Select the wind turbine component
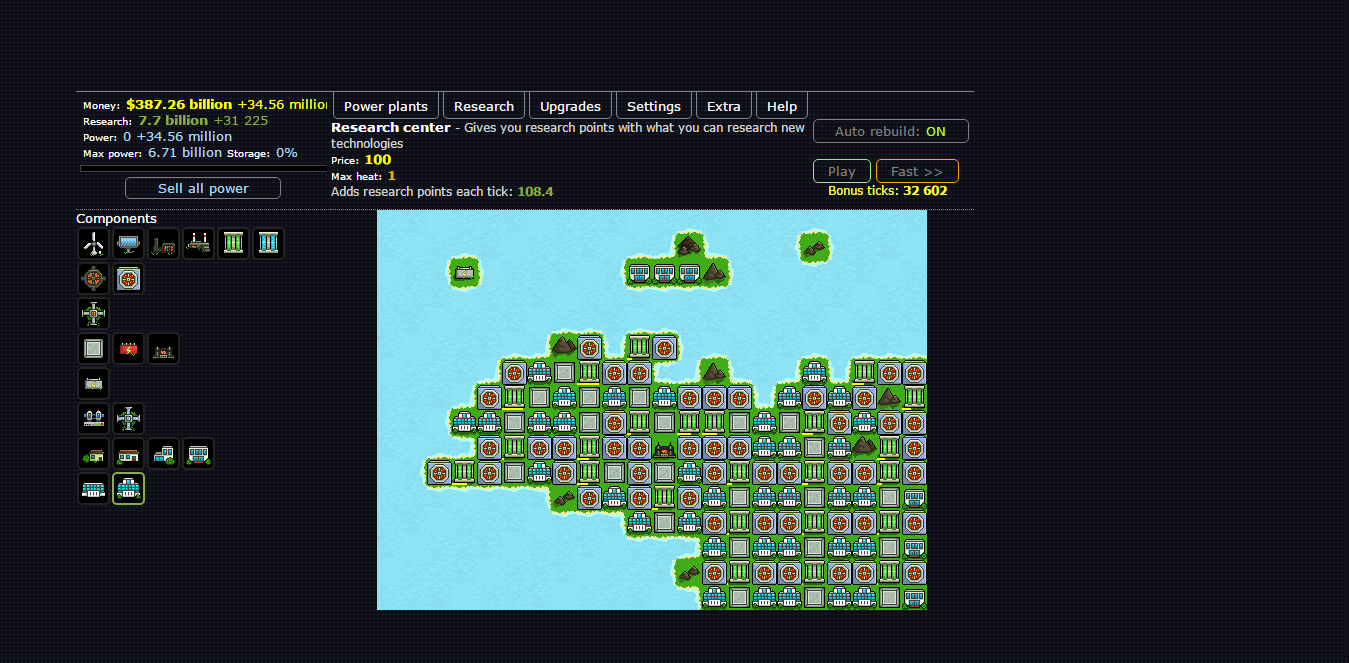Image resolution: width=1349 pixels, height=663 pixels. click(93, 243)
